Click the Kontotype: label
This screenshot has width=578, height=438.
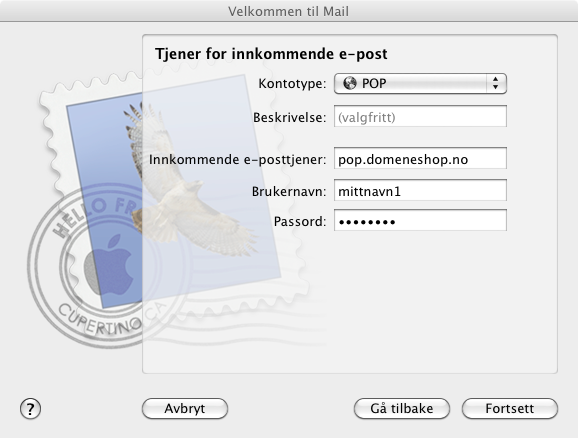[292, 84]
